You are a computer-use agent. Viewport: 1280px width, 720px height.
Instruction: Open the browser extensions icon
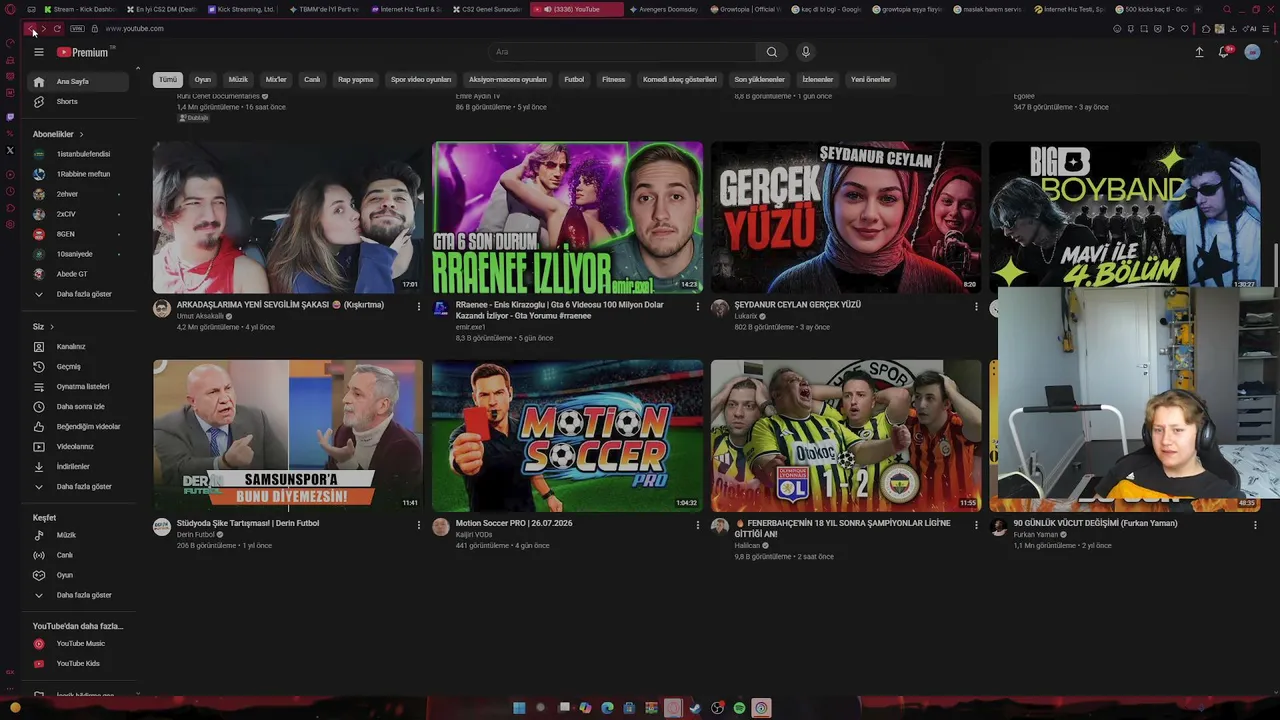[x=1206, y=29]
